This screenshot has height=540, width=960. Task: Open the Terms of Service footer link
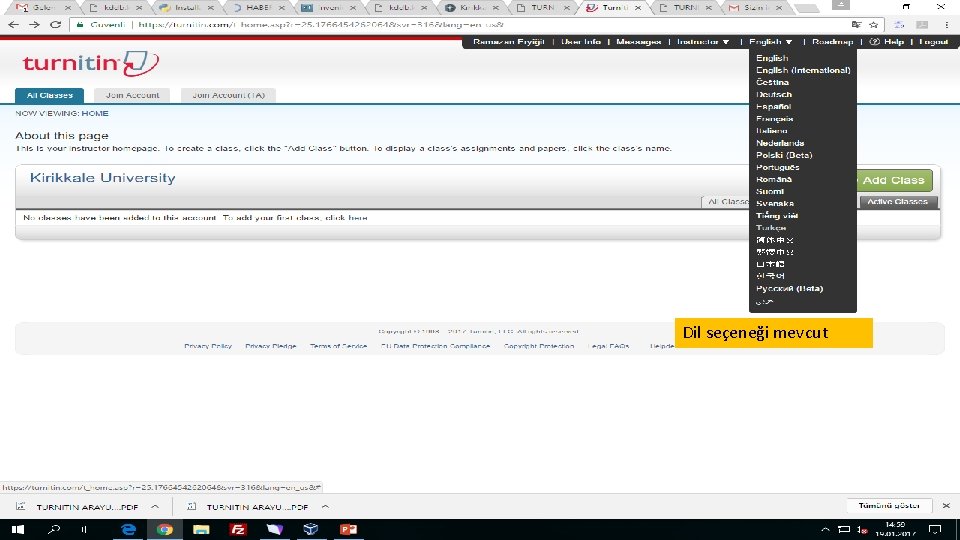(x=338, y=347)
